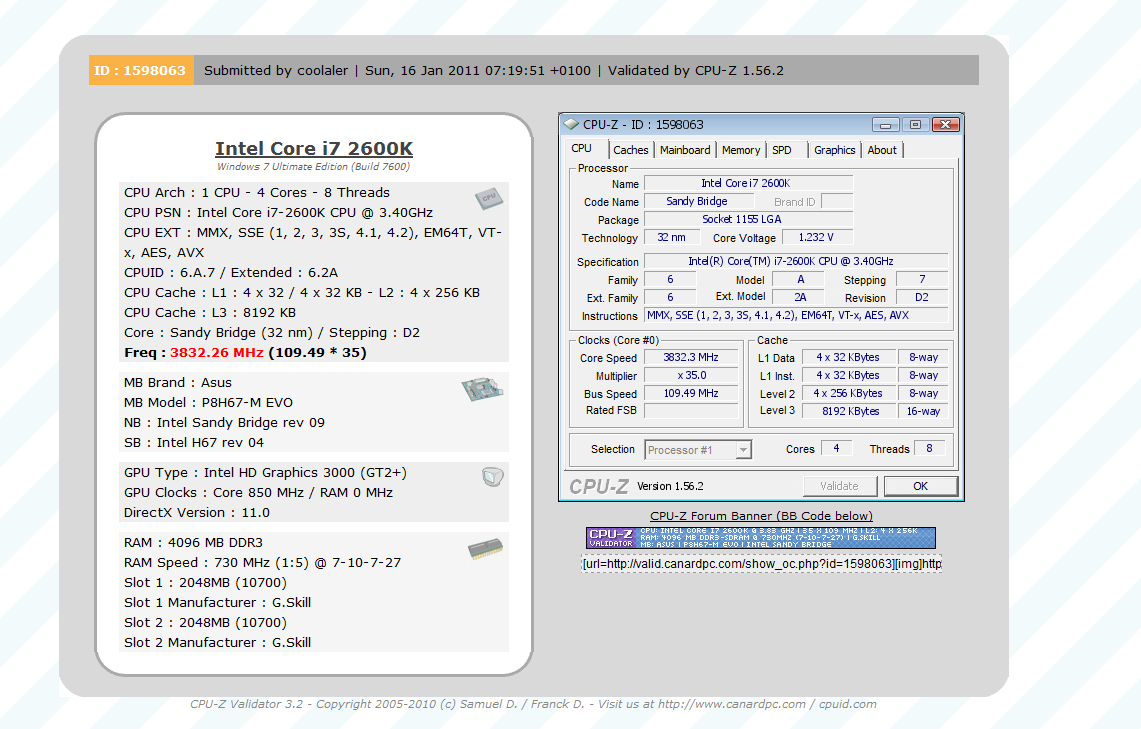1141x729 pixels.
Task: Select the CPU tab
Action: pyautogui.click(x=582, y=148)
